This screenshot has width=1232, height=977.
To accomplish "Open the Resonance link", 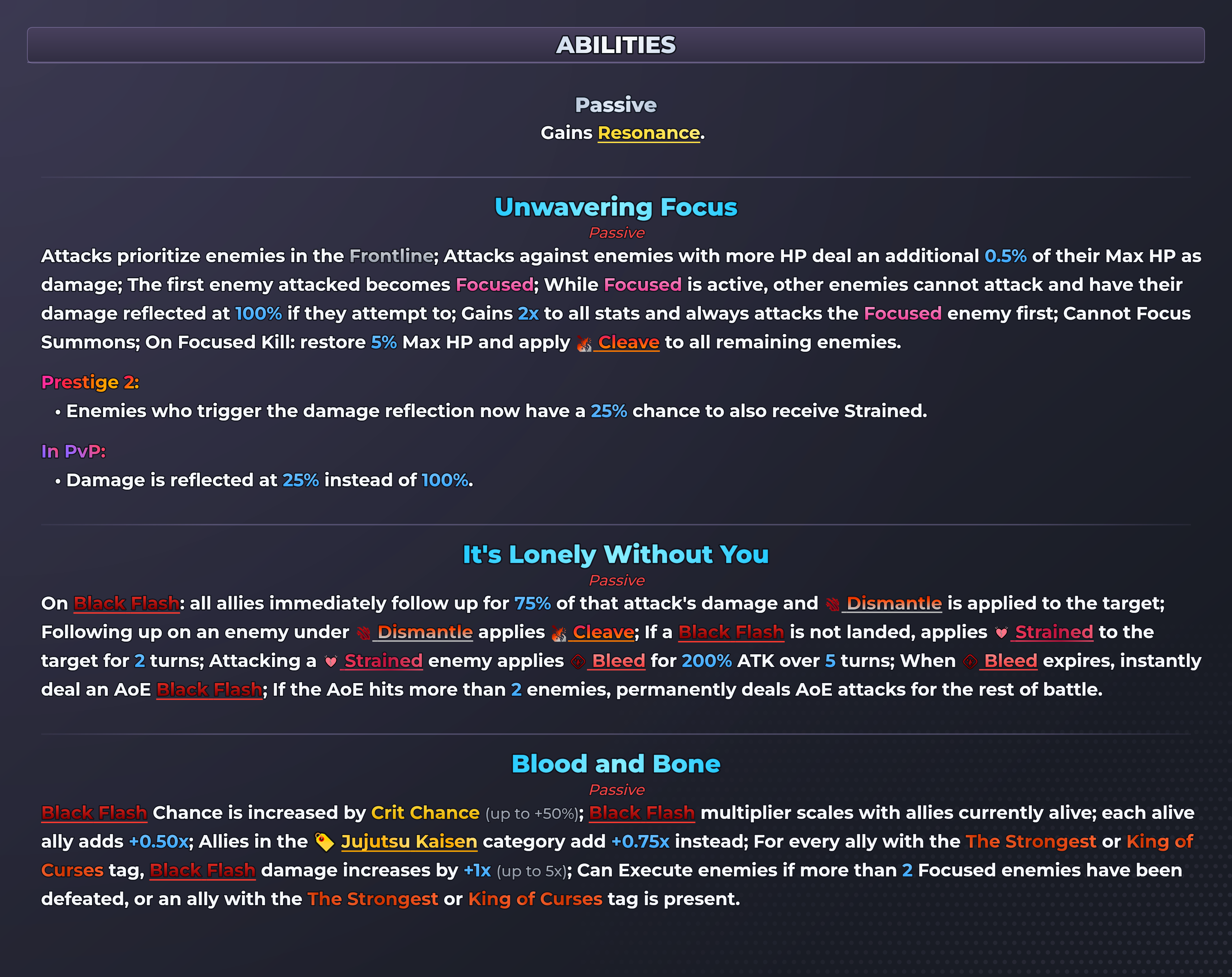I will (649, 133).
